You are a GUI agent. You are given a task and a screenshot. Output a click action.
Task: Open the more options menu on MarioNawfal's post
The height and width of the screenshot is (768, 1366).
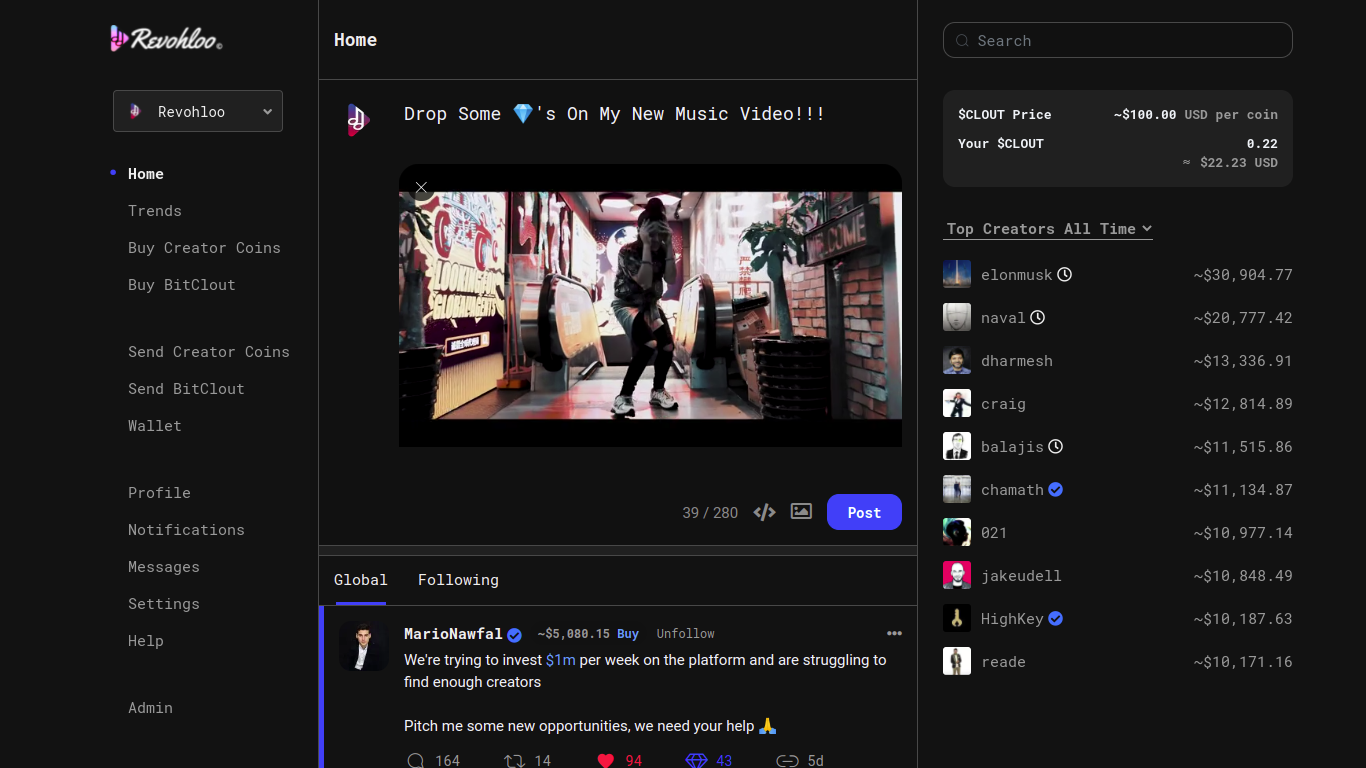894,633
